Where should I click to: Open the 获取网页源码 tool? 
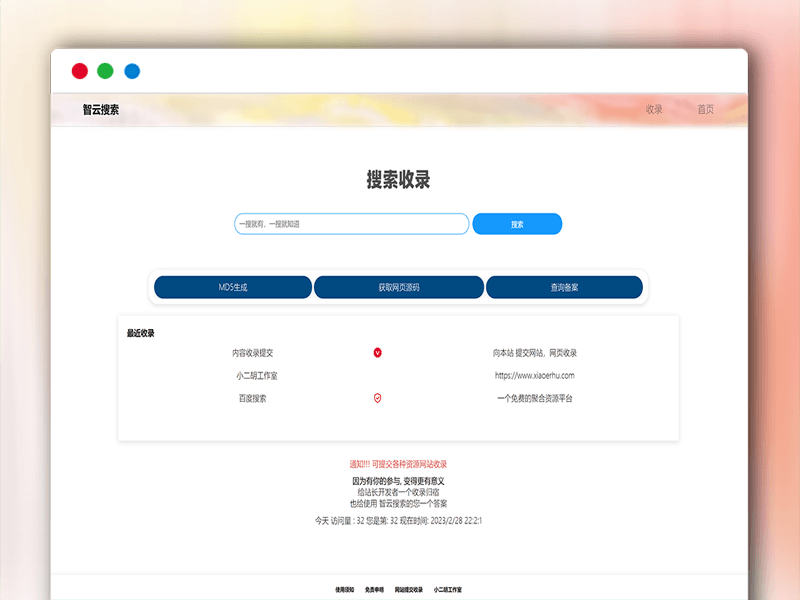coord(399,287)
